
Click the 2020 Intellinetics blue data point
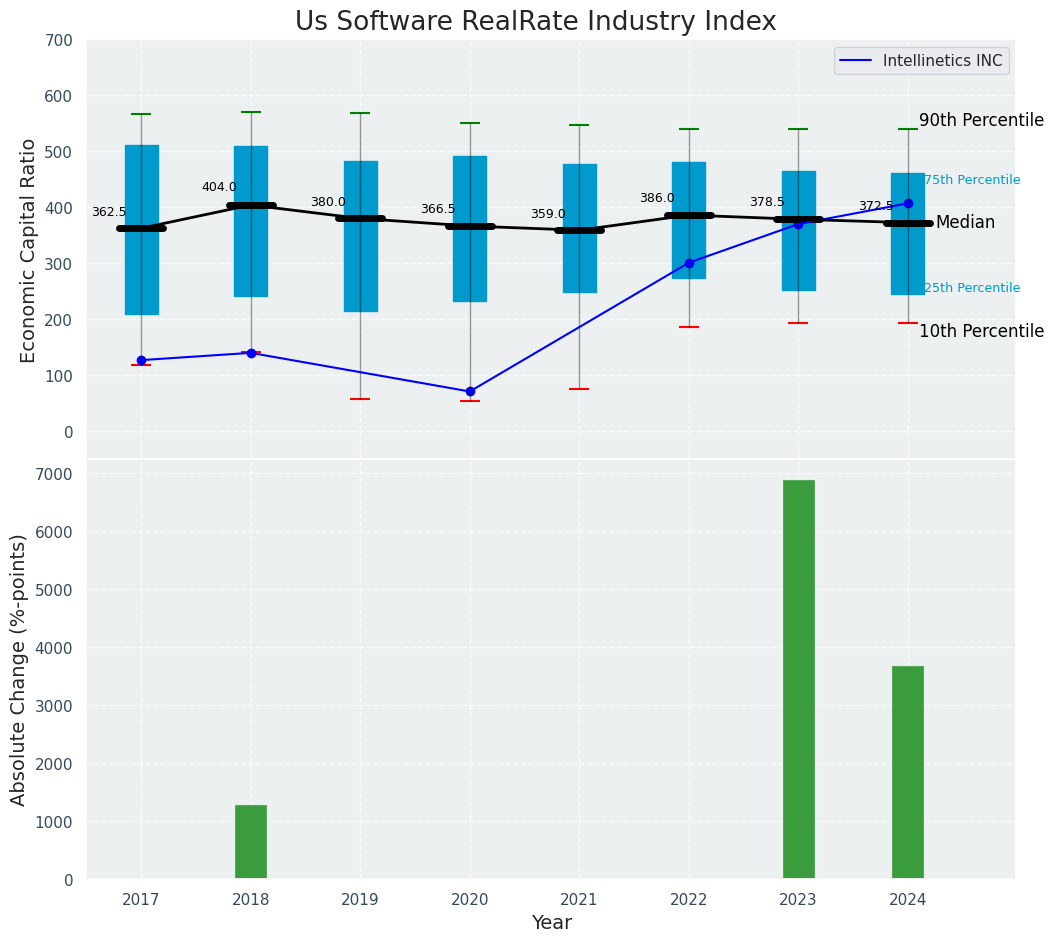coord(470,391)
